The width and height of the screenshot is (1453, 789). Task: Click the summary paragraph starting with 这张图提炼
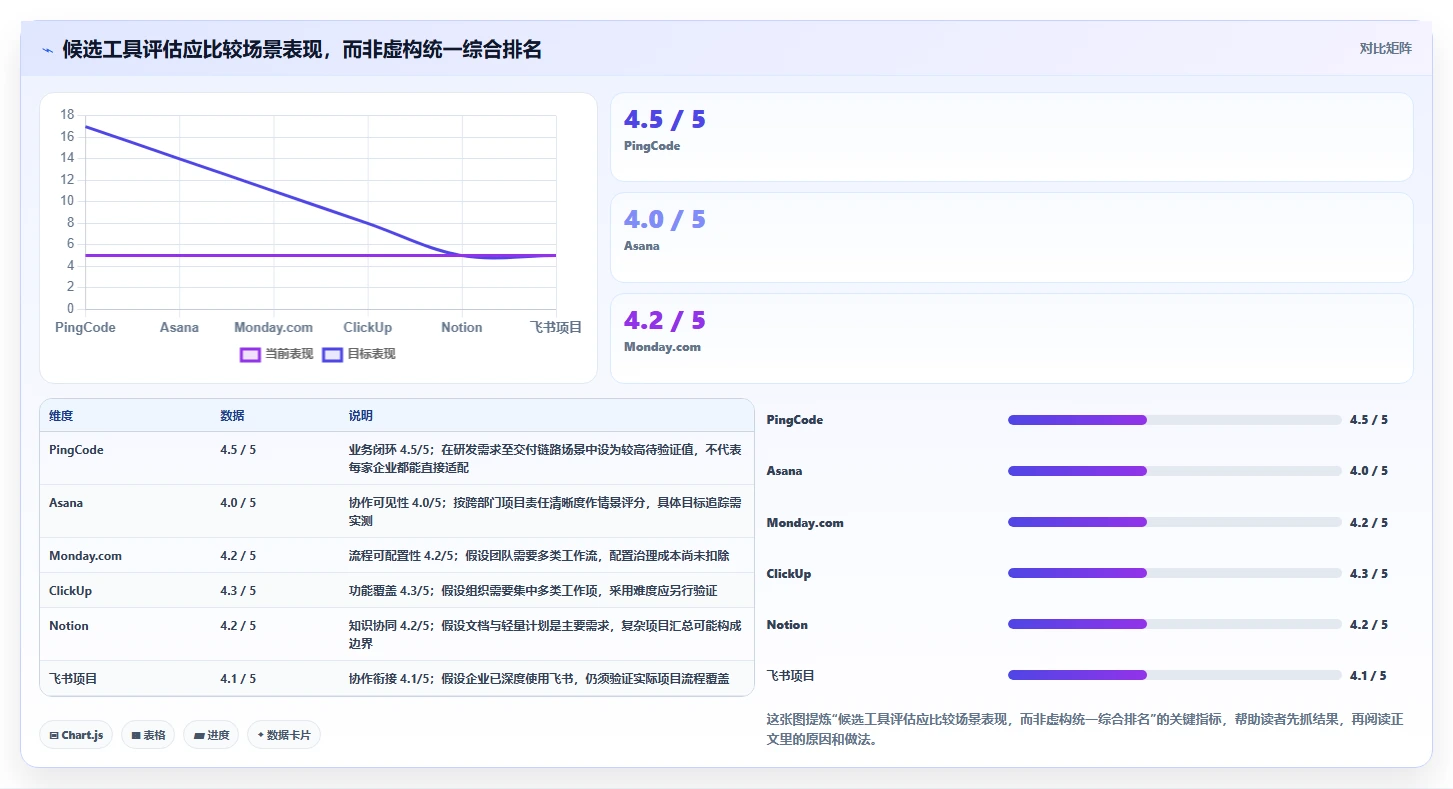(1085, 730)
